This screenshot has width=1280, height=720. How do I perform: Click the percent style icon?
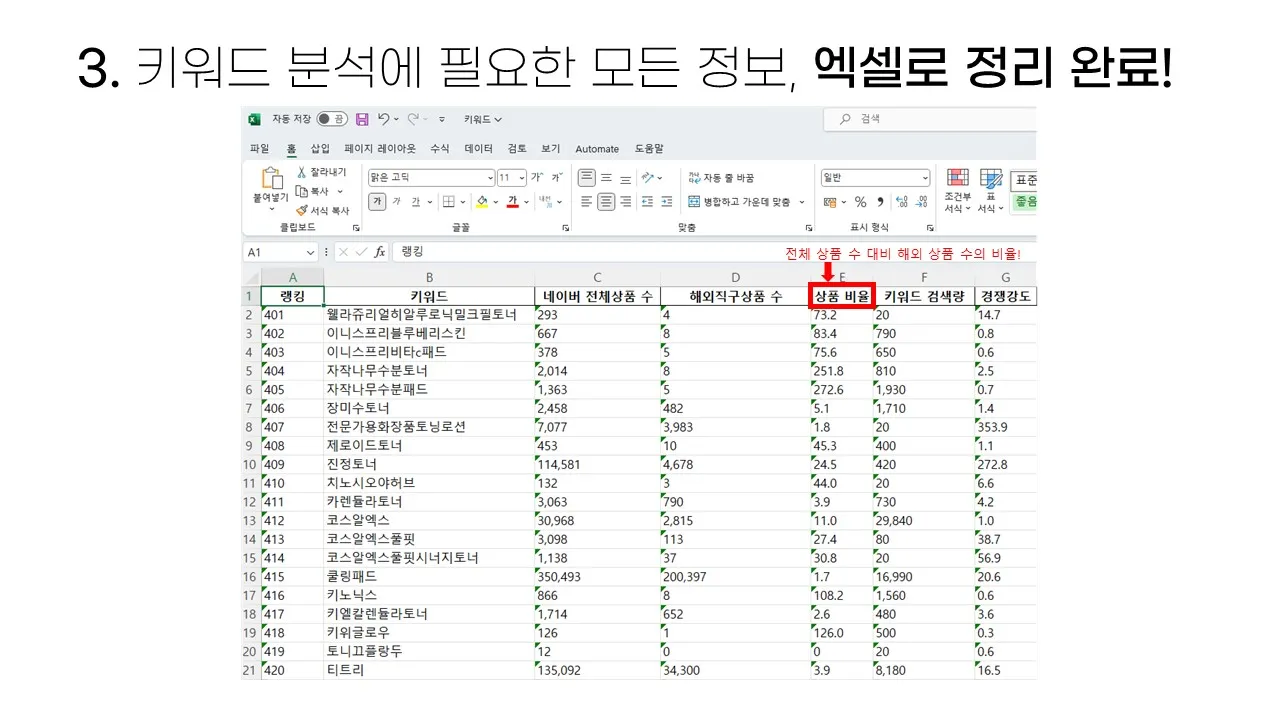(860, 202)
